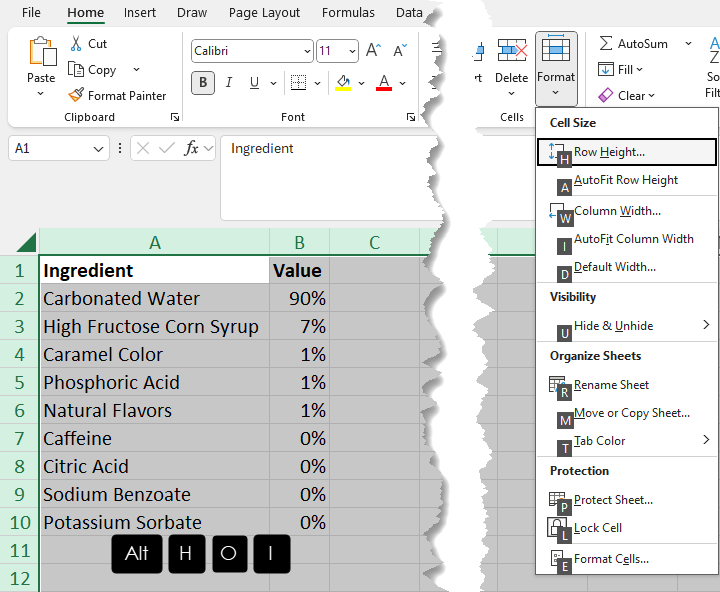
Task: Open Font group dialog launcher
Action: coord(411,117)
